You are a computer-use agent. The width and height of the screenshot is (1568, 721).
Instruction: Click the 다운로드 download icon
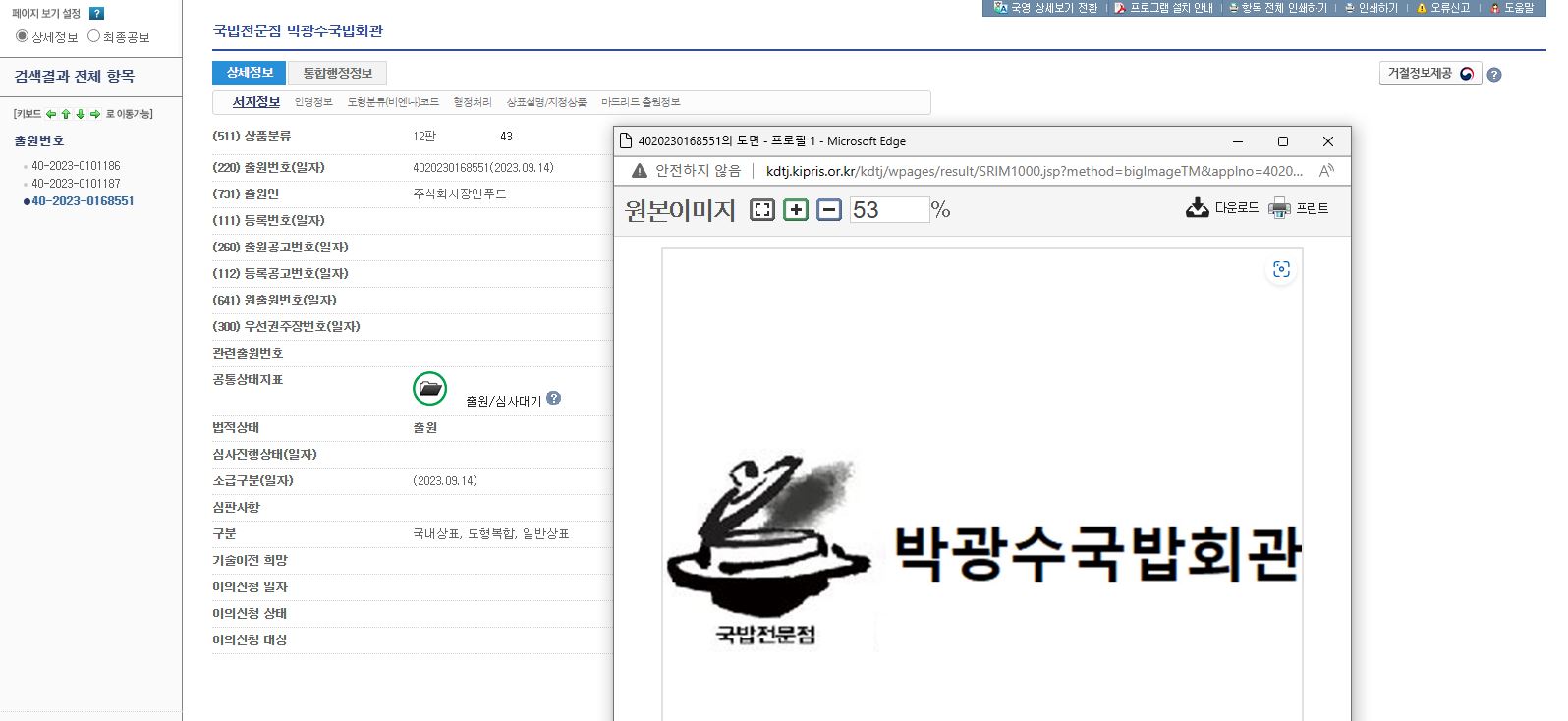click(1198, 208)
